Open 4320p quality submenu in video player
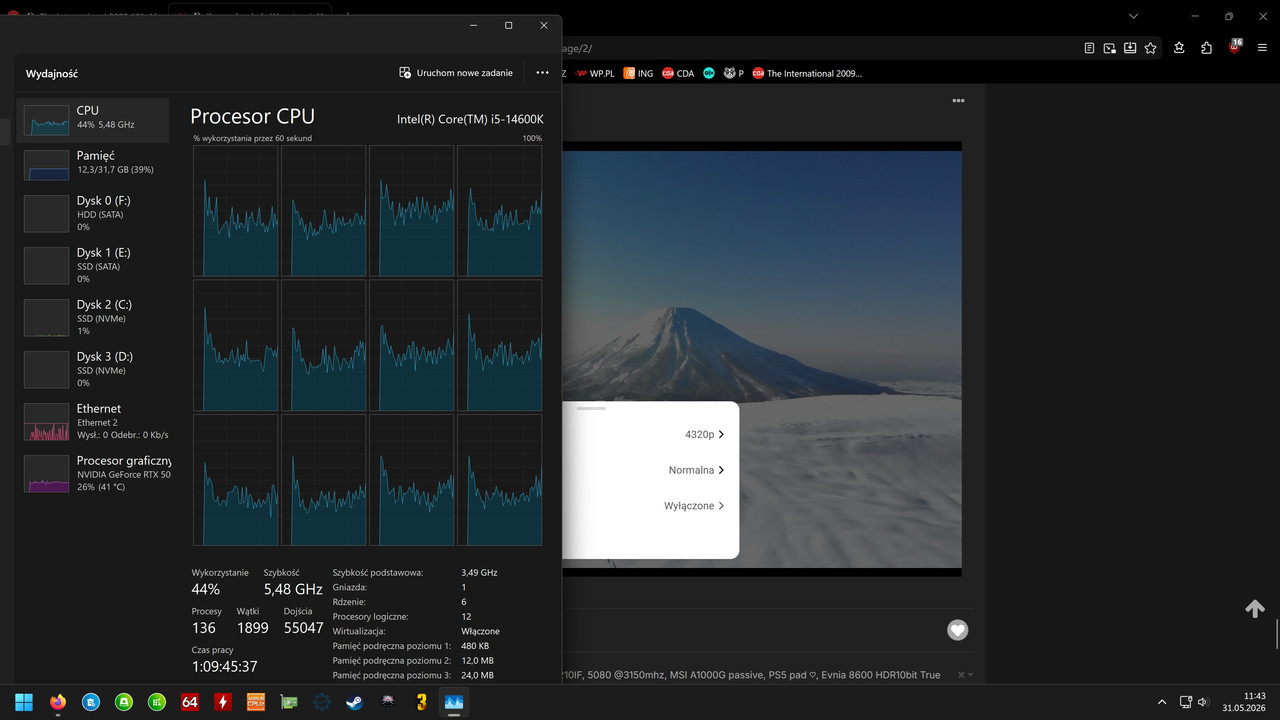This screenshot has width=1280, height=720. coord(705,434)
